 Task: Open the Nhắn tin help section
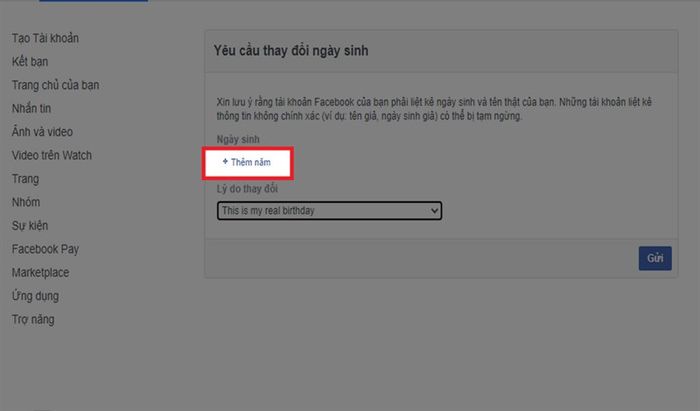click(31, 108)
